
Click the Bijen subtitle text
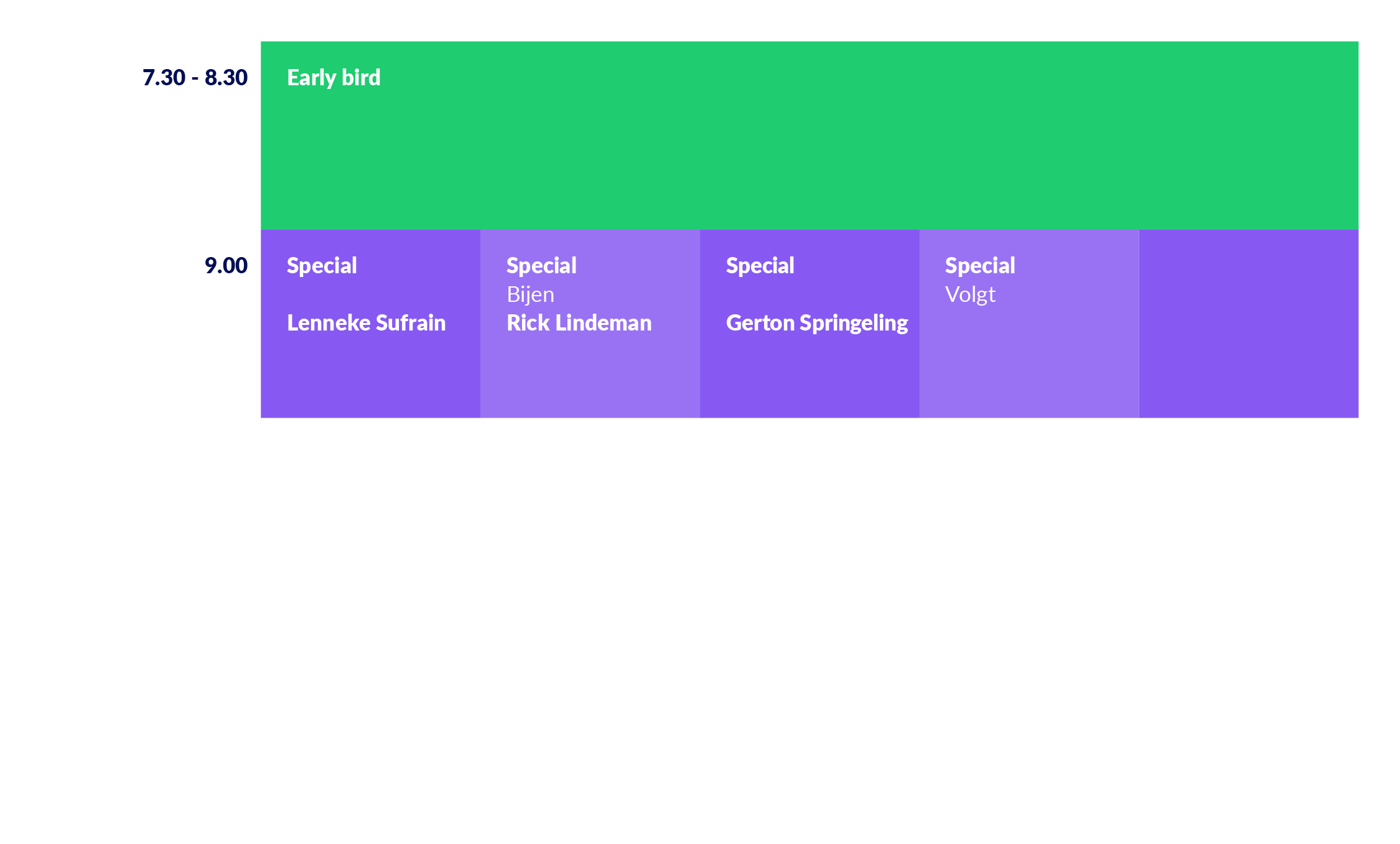530,294
